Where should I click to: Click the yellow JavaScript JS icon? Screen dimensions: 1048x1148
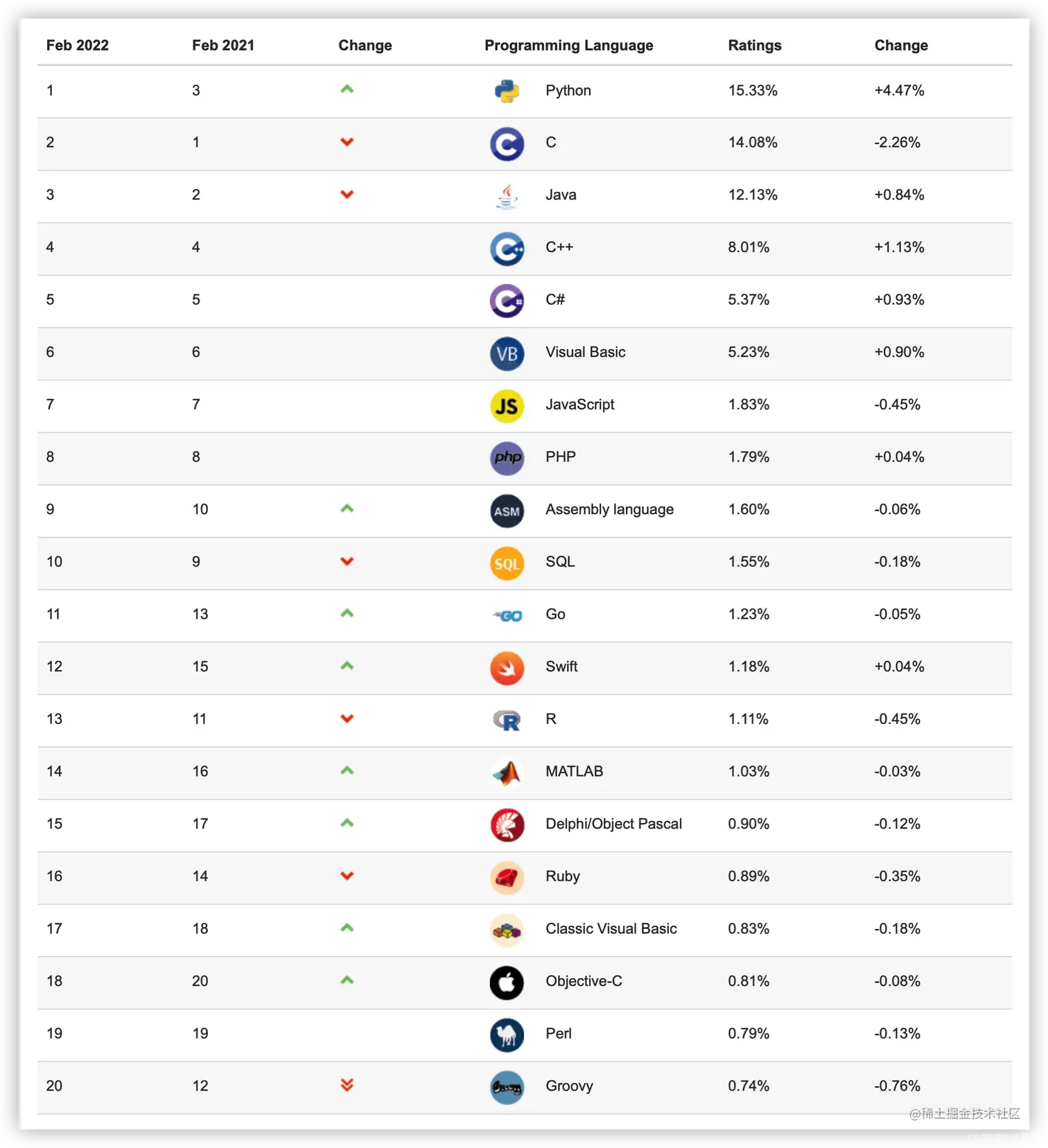point(507,406)
